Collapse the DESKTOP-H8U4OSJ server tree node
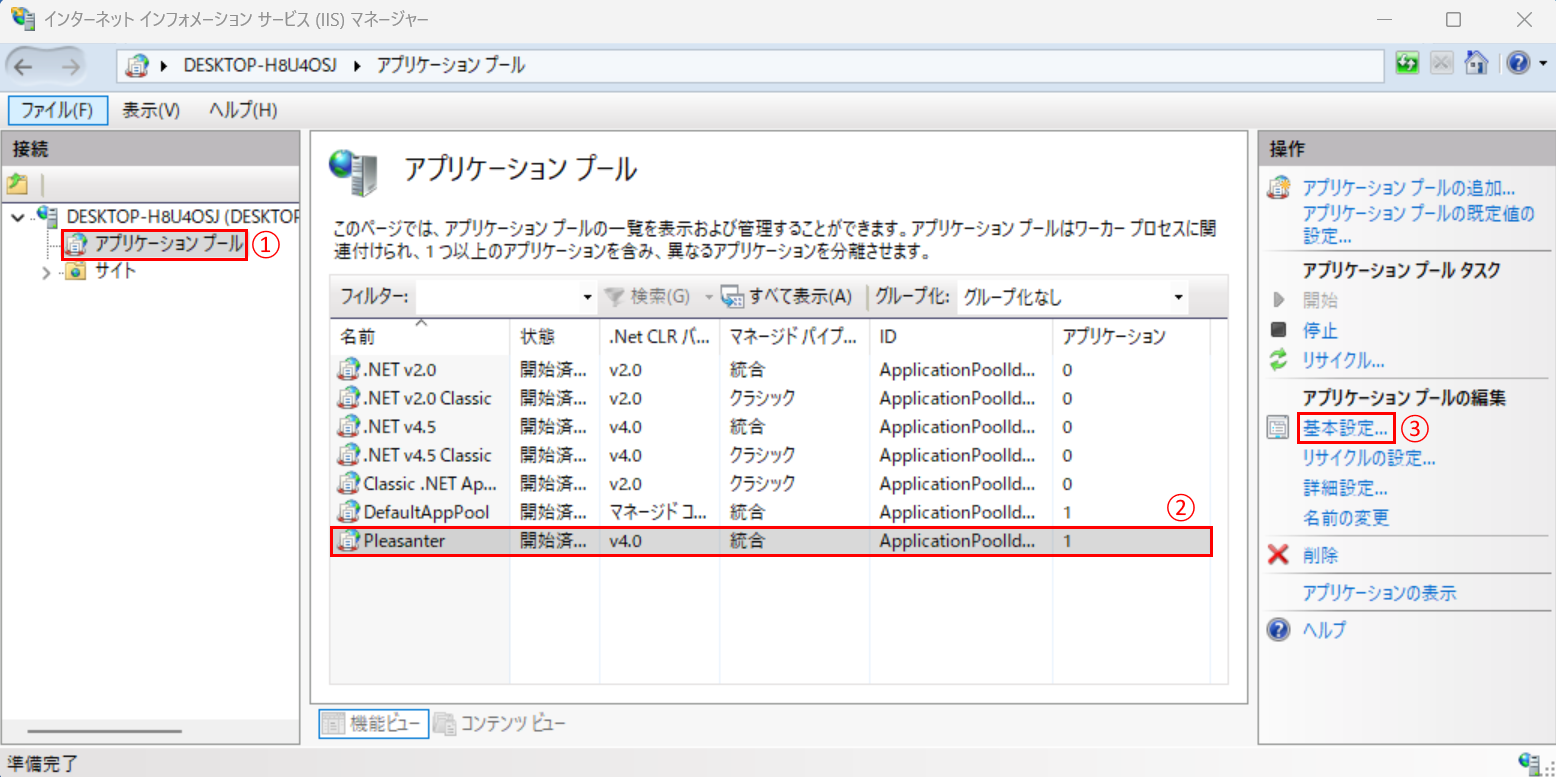The width and height of the screenshot is (1556, 777). (18, 216)
